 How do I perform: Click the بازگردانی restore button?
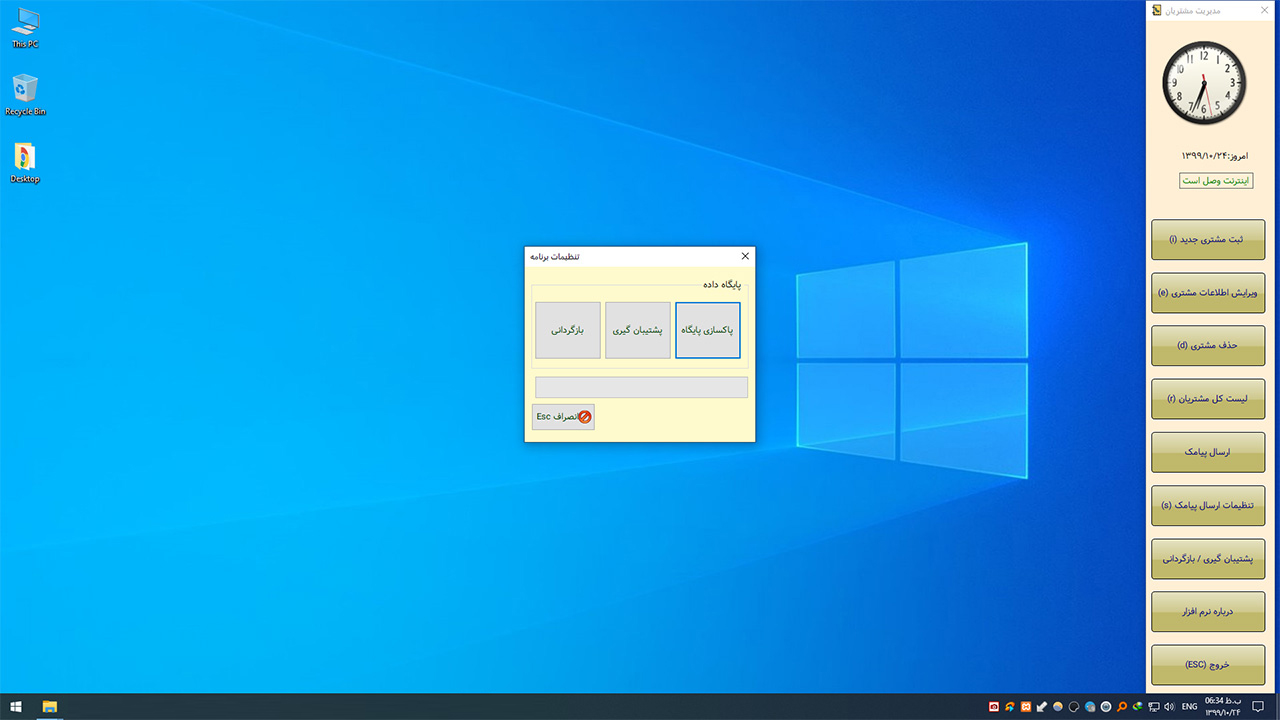pyautogui.click(x=568, y=330)
